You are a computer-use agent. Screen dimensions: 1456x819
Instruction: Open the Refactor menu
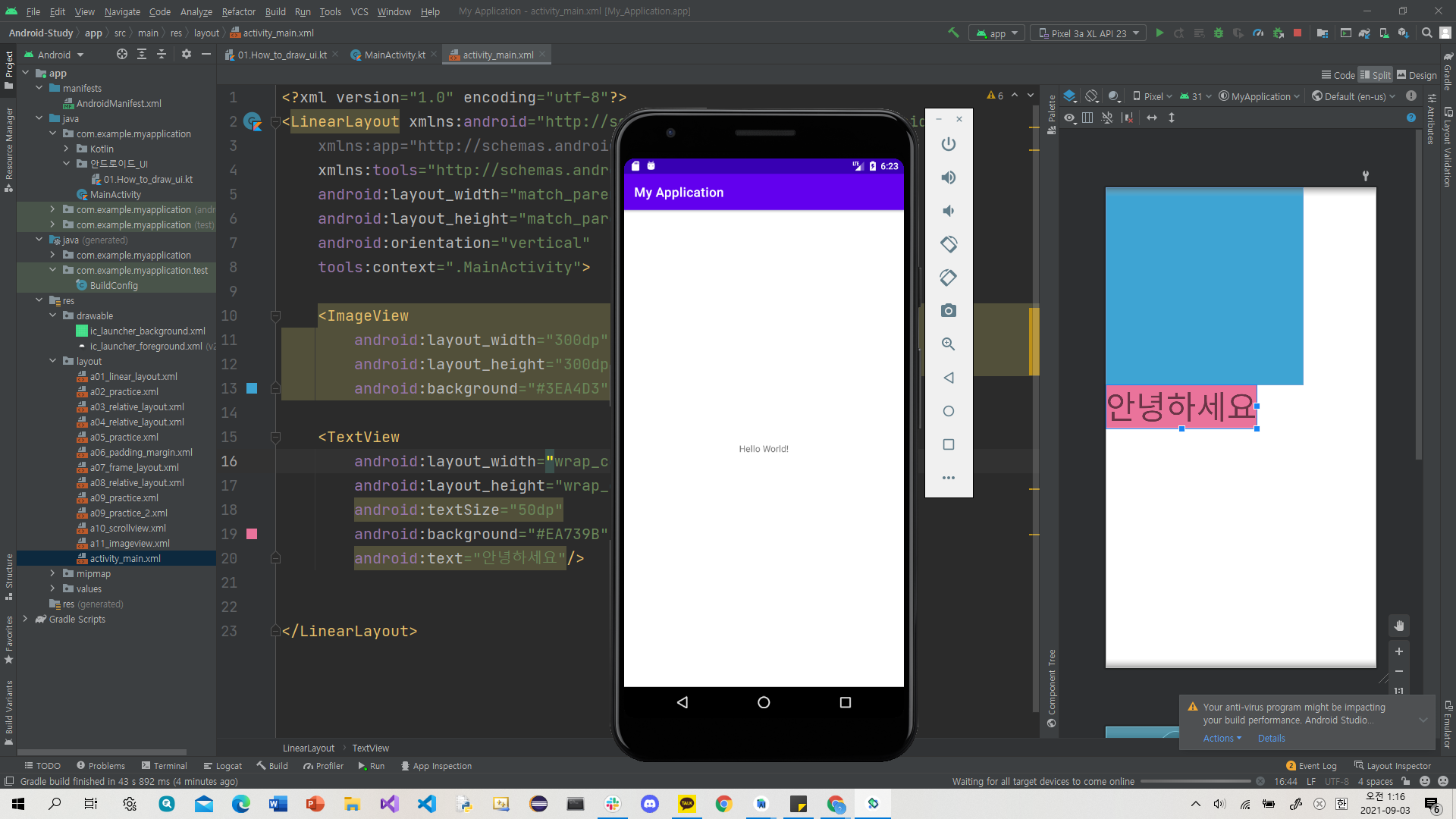pos(238,11)
